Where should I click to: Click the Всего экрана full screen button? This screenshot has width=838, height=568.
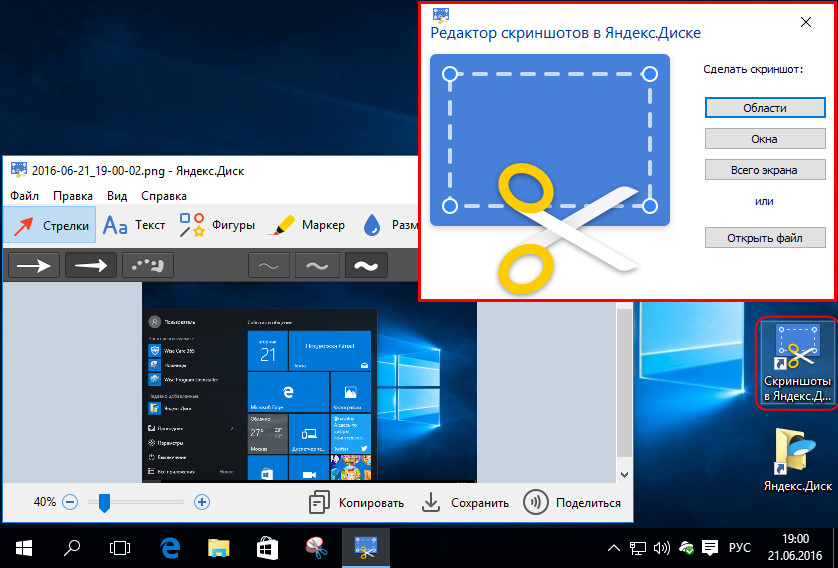[x=765, y=170]
